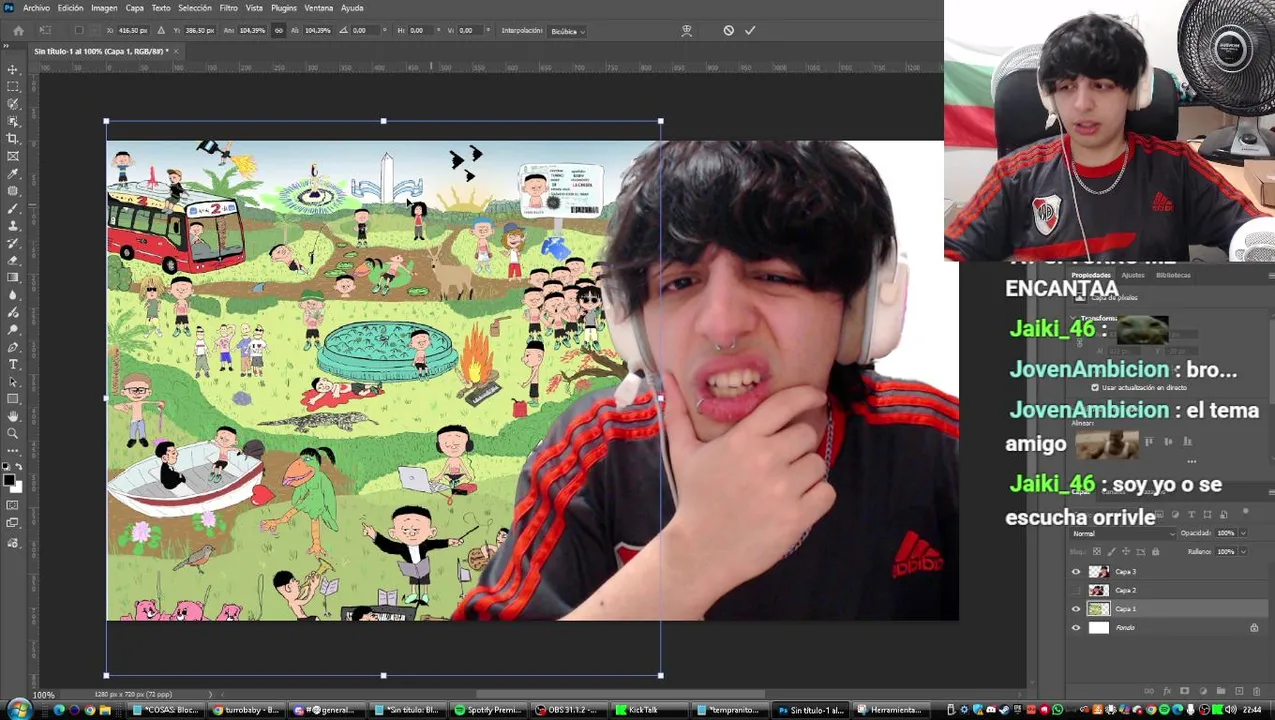Image resolution: width=1275 pixels, height=720 pixels.
Task: Toggle 'Usar actualización en directo' checkbox
Action: click(x=1095, y=387)
